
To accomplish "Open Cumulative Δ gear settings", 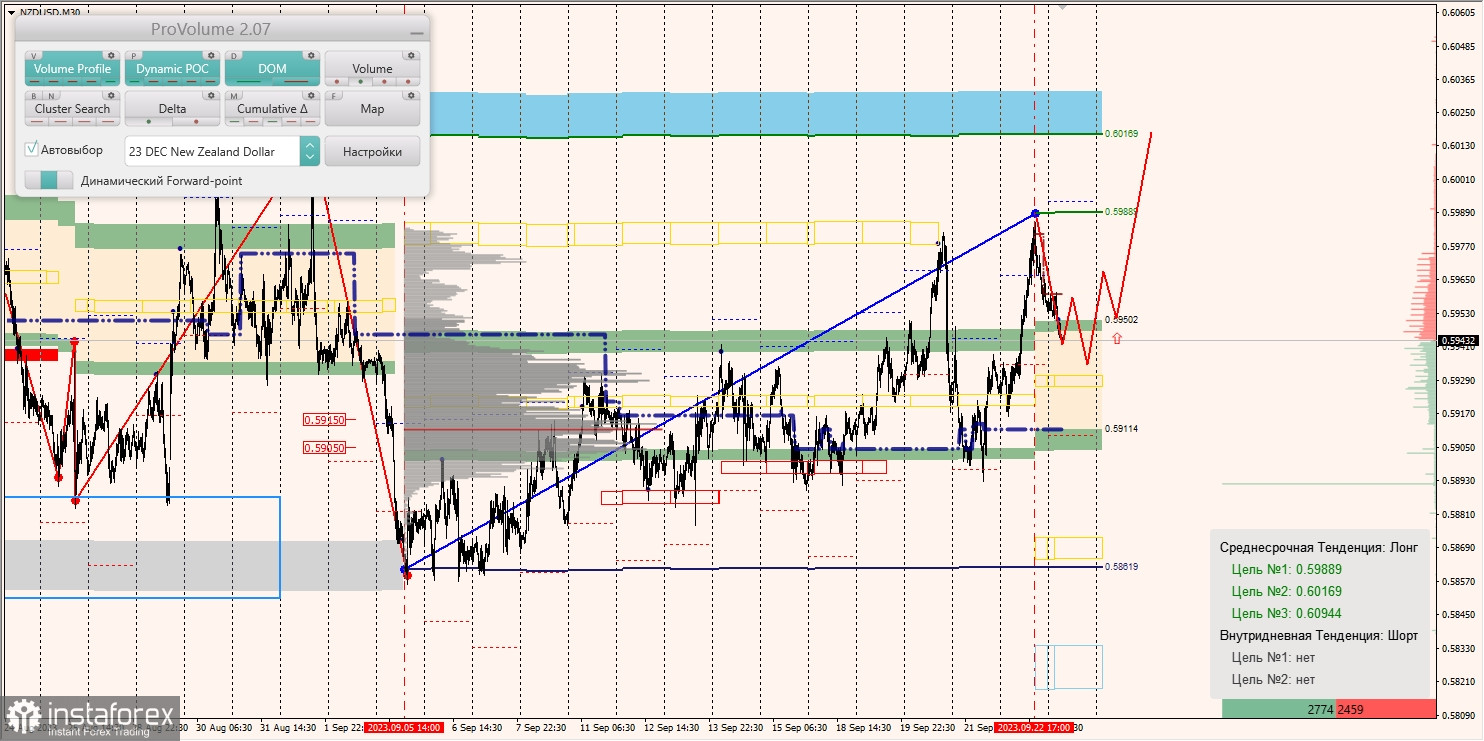I will click(311, 96).
